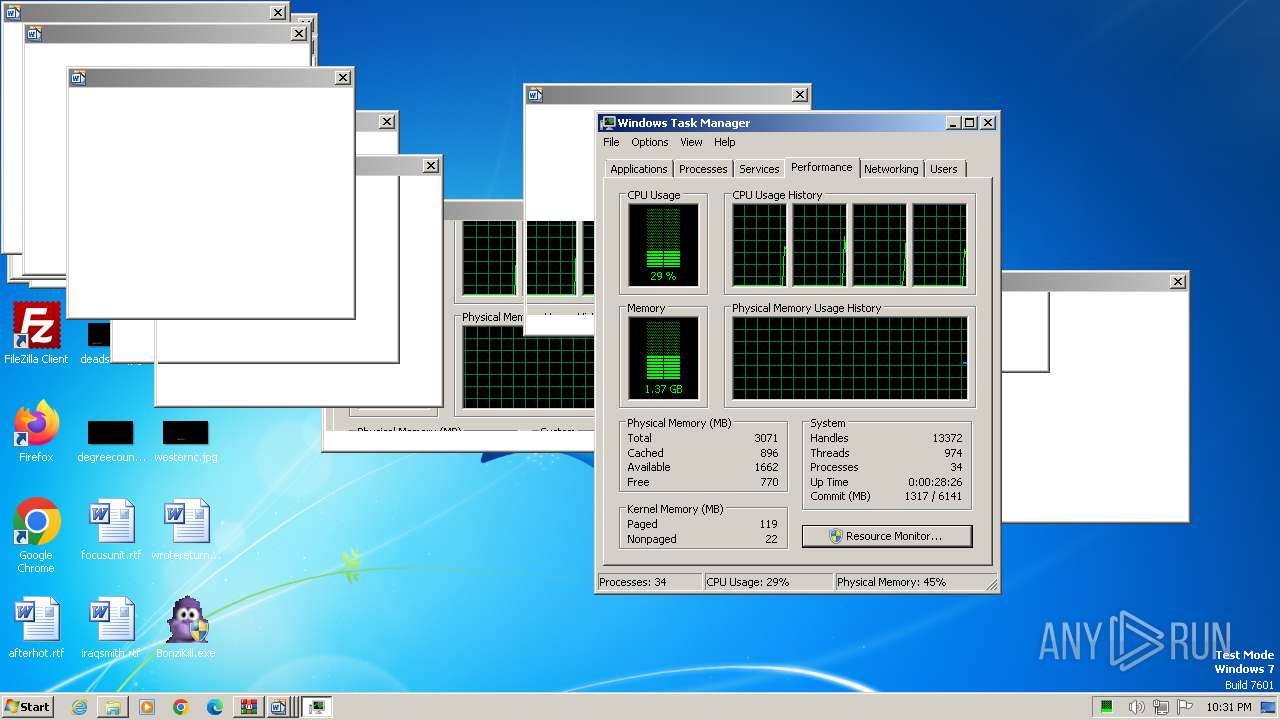This screenshot has height=720, width=1280.
Task: Switch to the Users tab
Action: click(x=944, y=169)
